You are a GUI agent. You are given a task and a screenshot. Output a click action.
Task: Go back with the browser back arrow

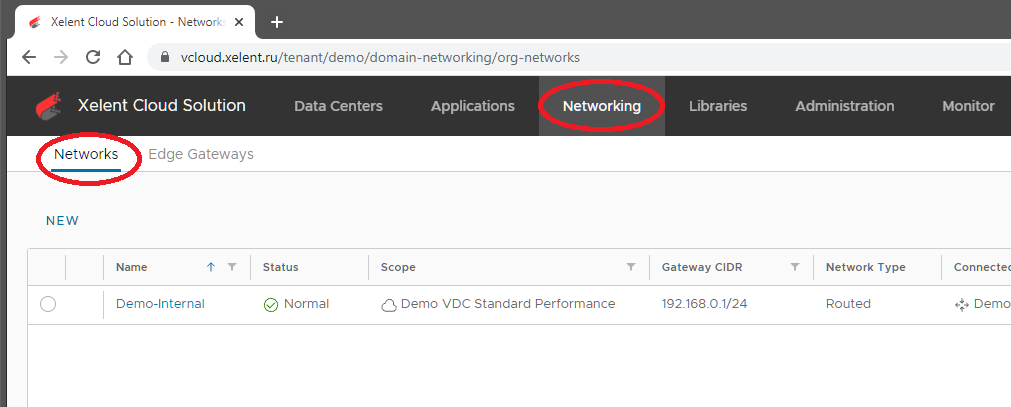click(x=28, y=57)
